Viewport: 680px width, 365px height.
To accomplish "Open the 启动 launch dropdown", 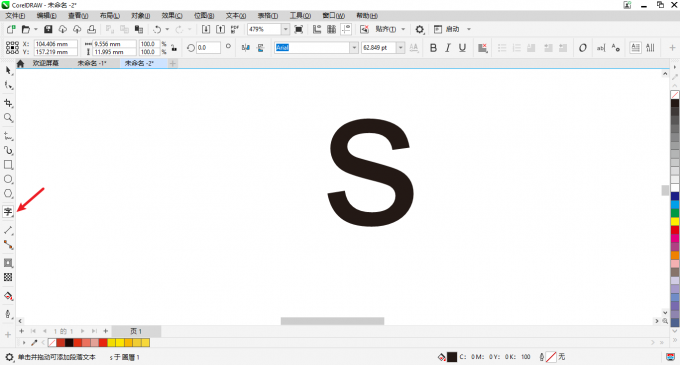I will click(x=469, y=29).
